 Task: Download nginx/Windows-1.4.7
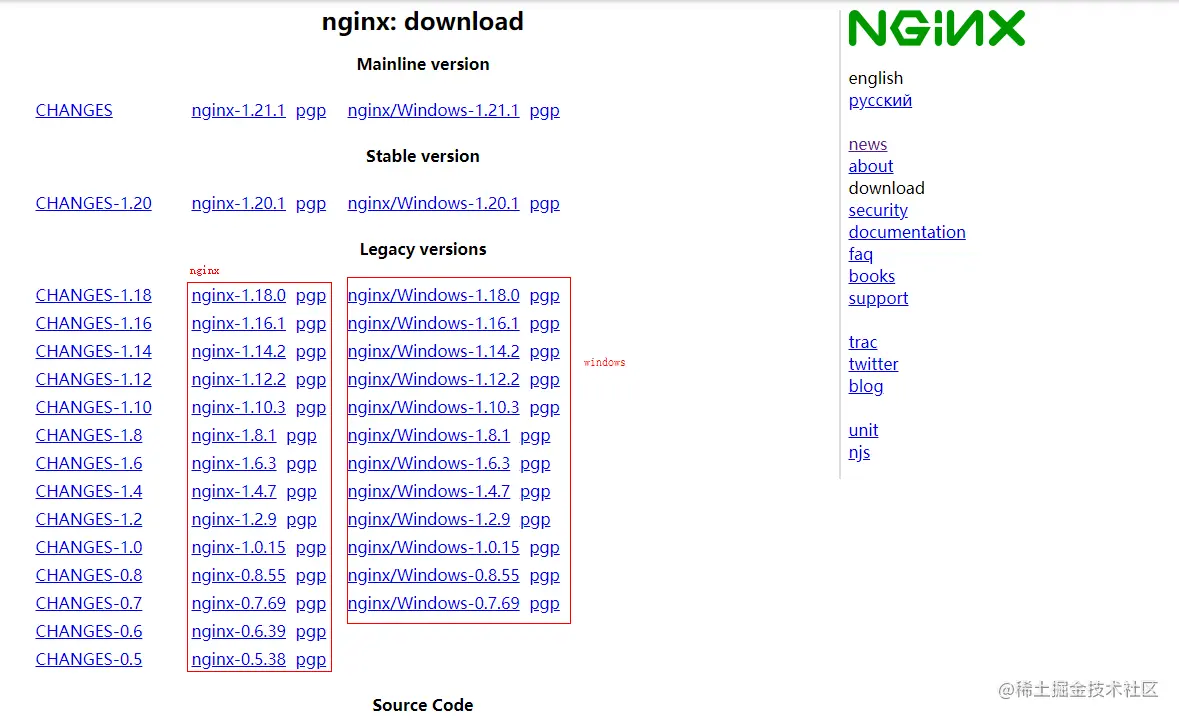(x=429, y=492)
